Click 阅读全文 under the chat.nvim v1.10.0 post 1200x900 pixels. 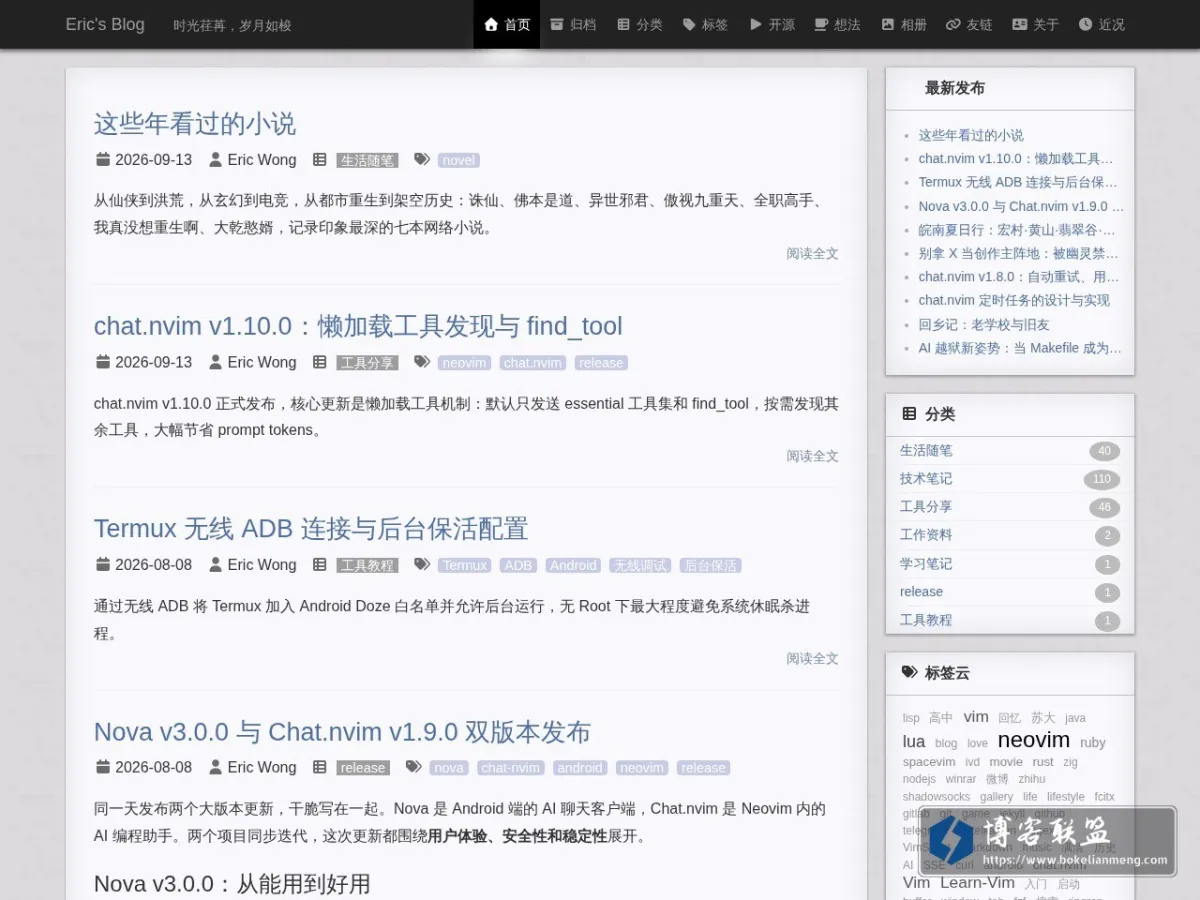[x=812, y=456]
